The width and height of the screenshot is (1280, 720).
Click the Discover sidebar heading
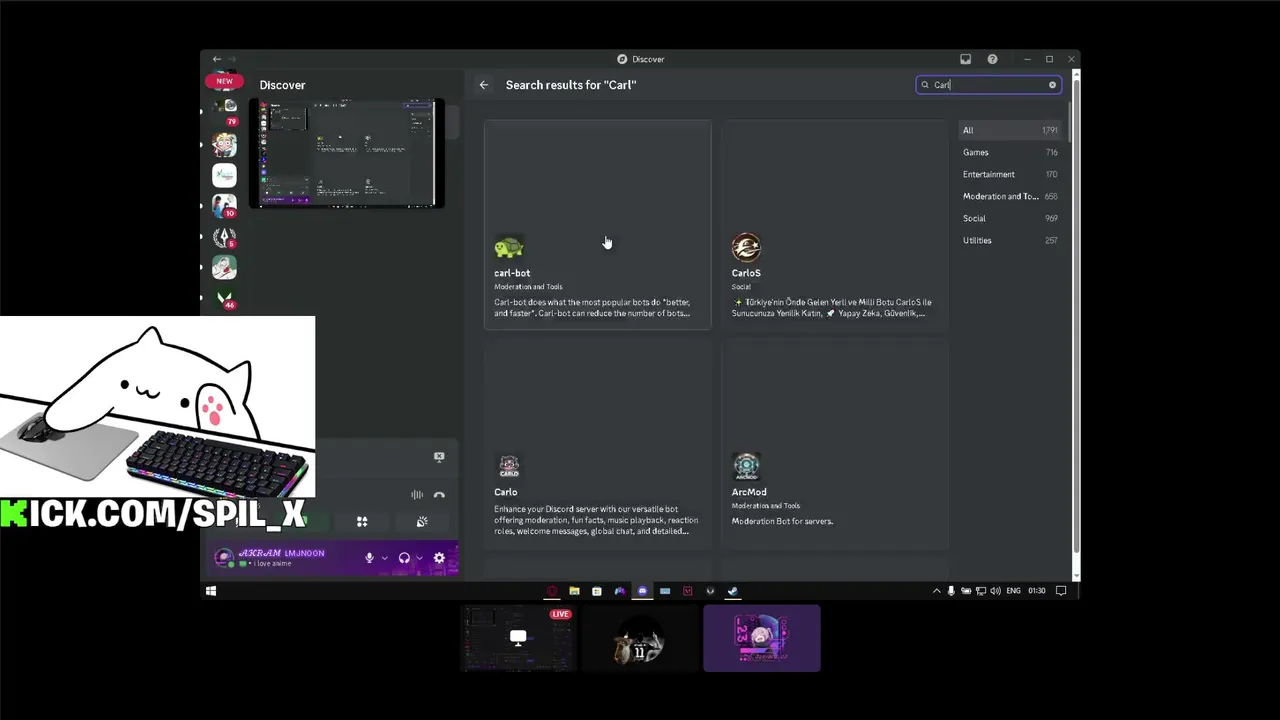[283, 85]
